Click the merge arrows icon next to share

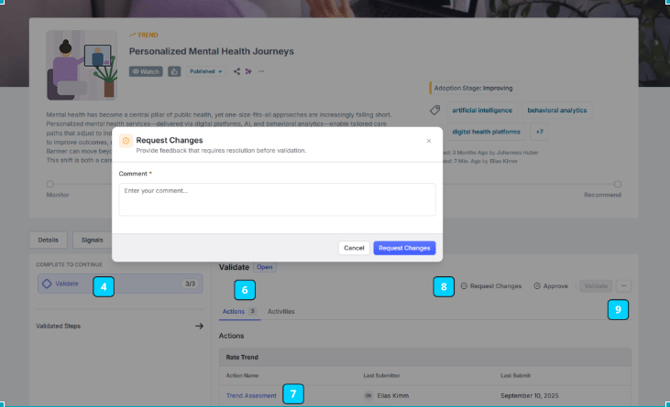pyautogui.click(x=248, y=71)
